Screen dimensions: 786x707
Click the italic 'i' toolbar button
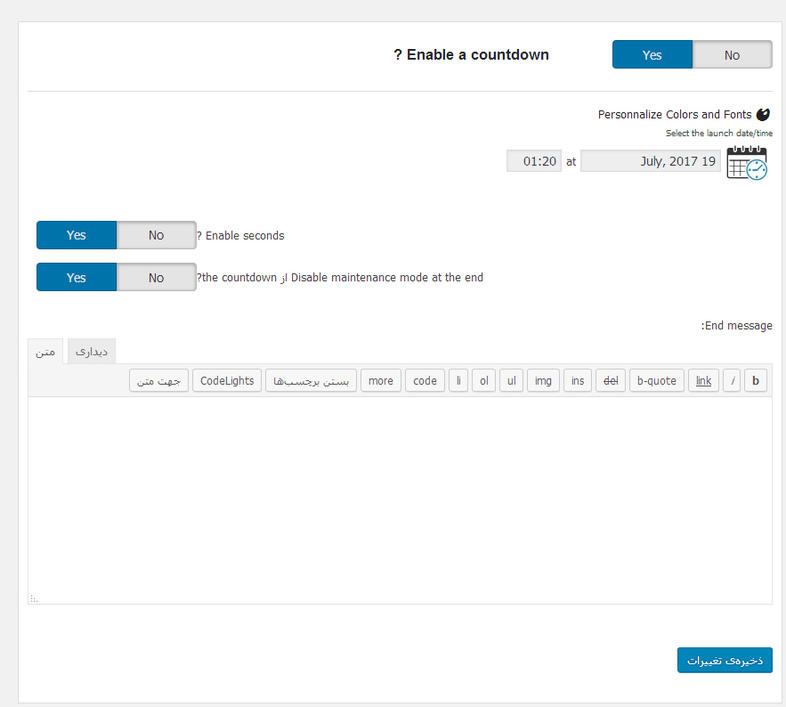tap(732, 381)
